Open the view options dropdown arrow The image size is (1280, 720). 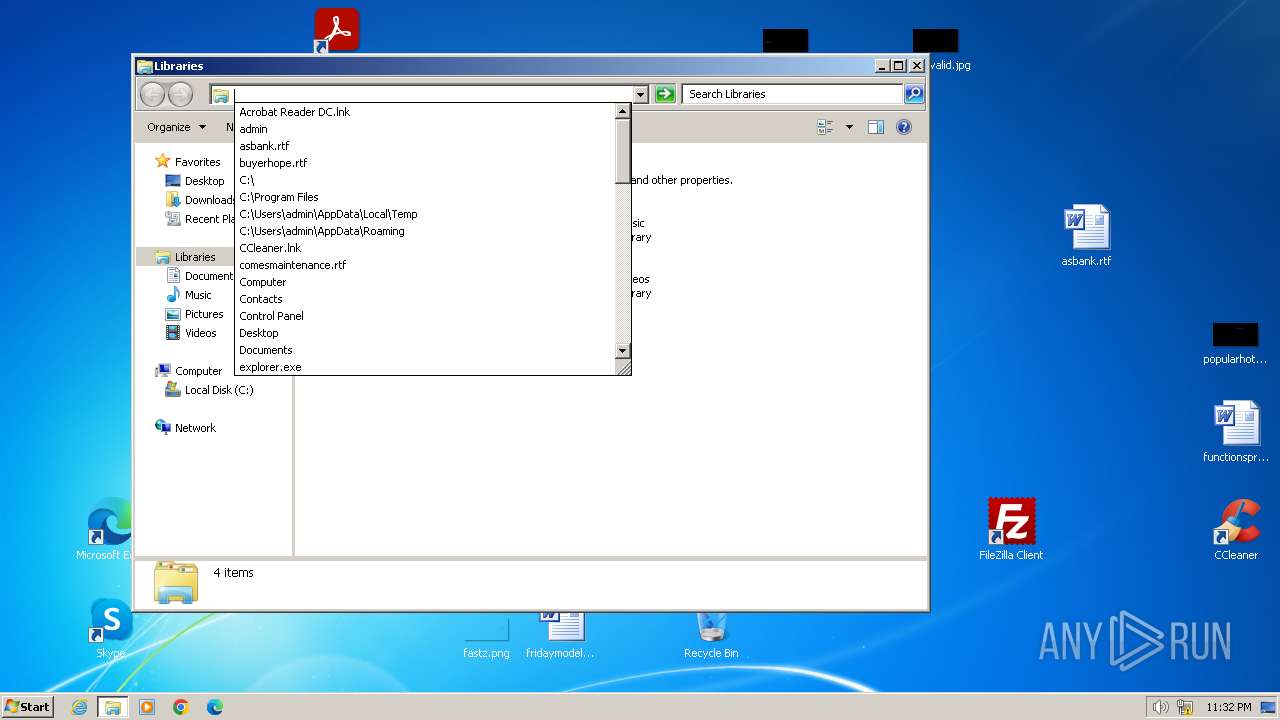coord(849,127)
